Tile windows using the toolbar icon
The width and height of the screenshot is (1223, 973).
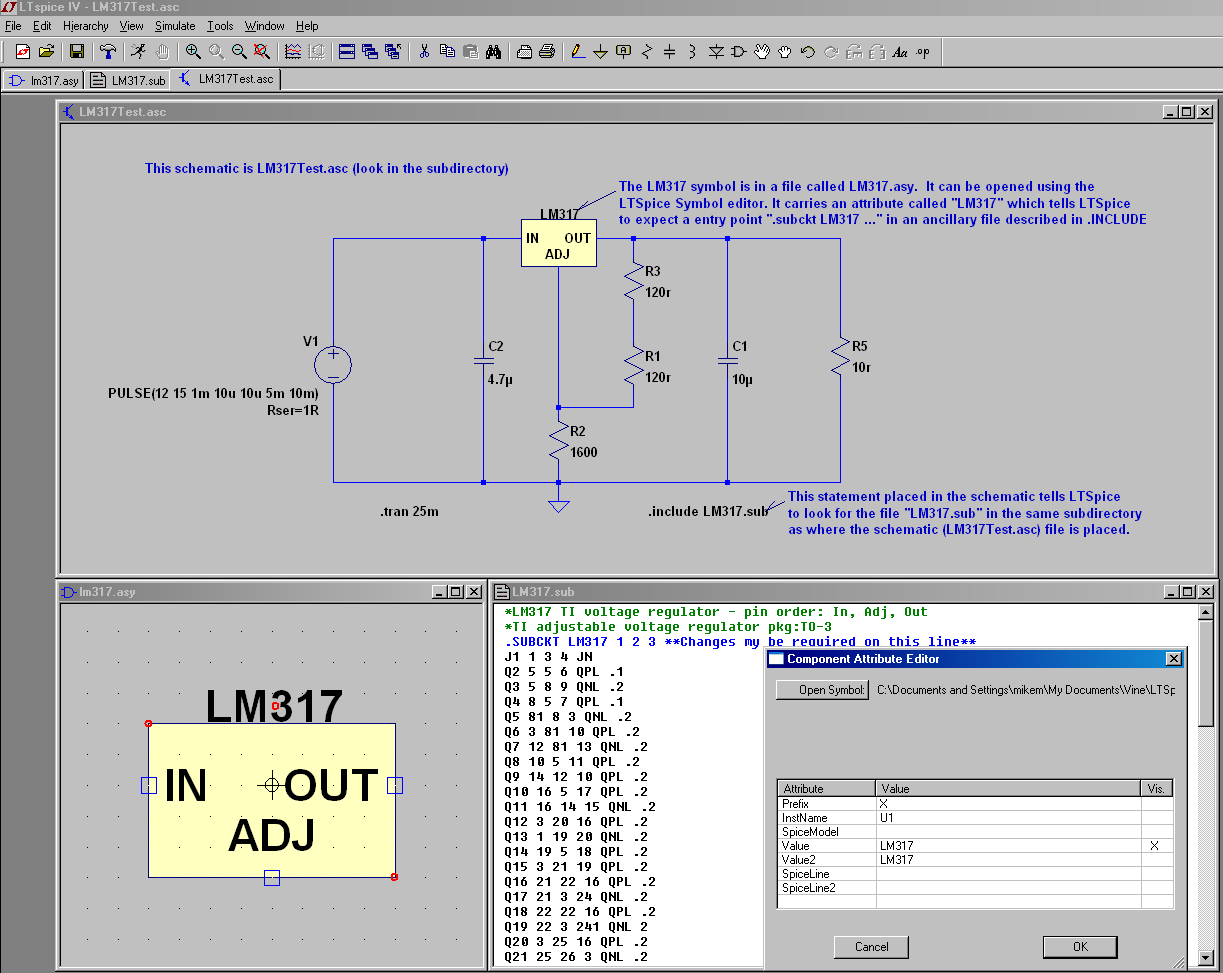click(x=347, y=52)
